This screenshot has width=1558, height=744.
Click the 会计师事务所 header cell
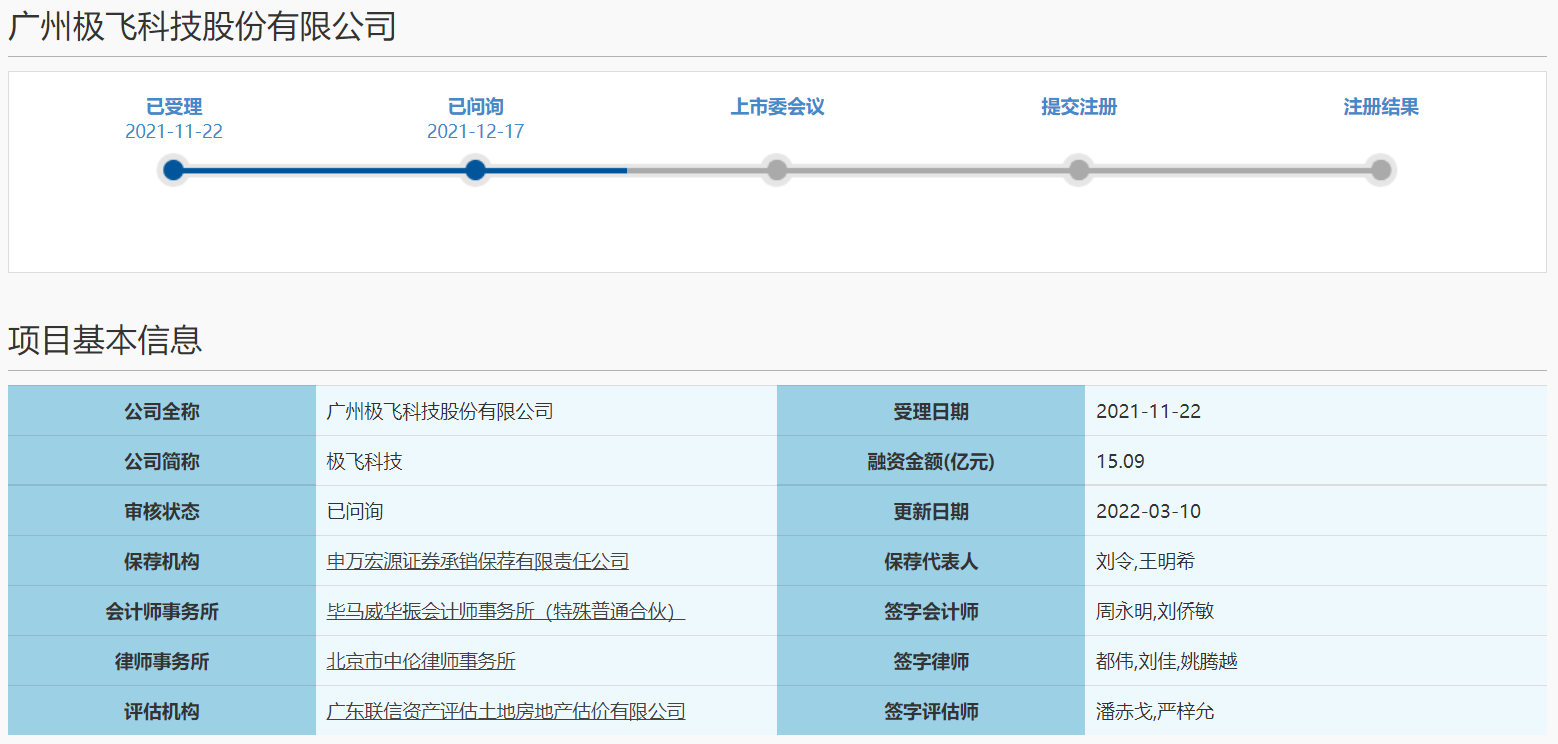(x=162, y=611)
